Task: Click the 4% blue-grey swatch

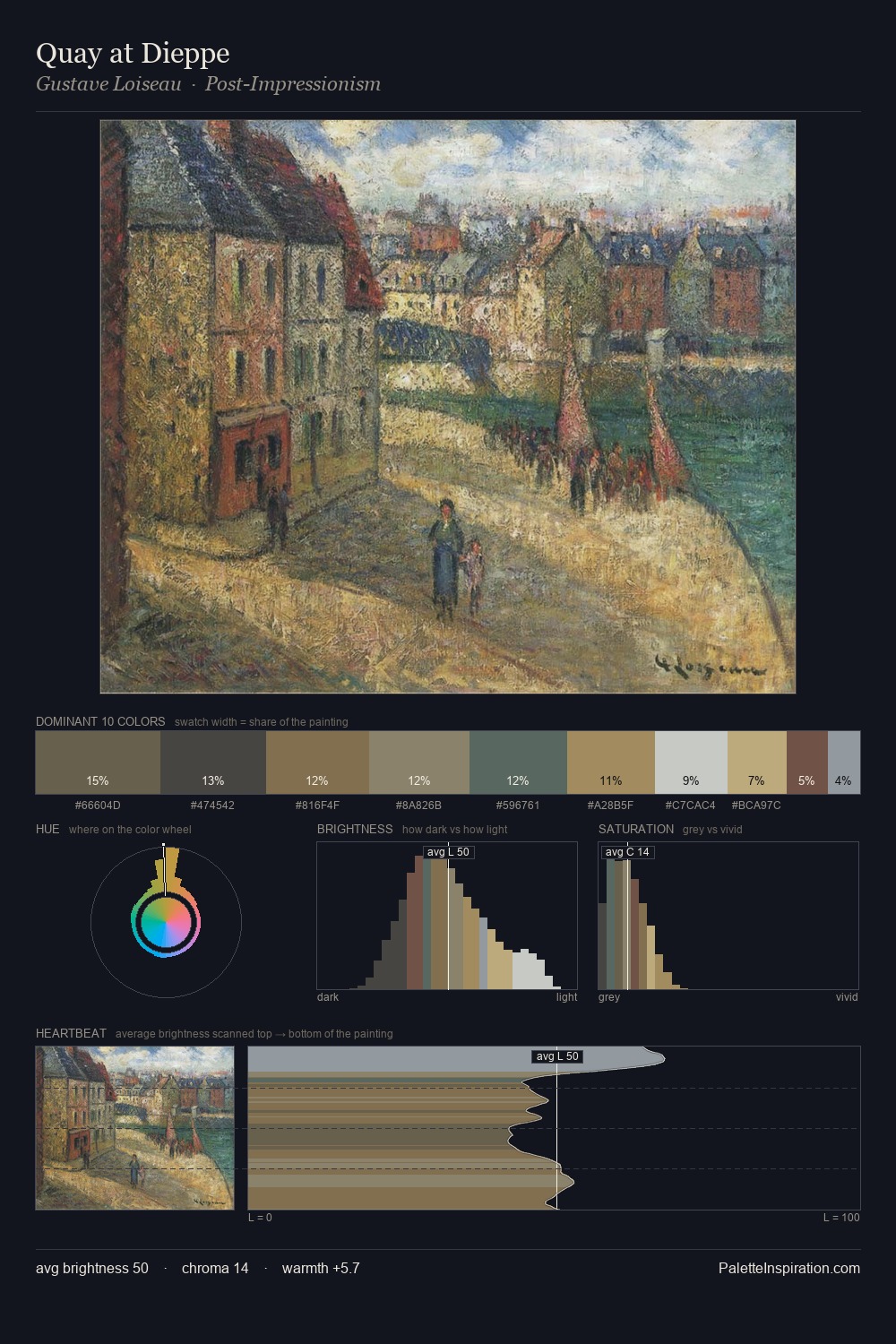Action: coord(844,762)
